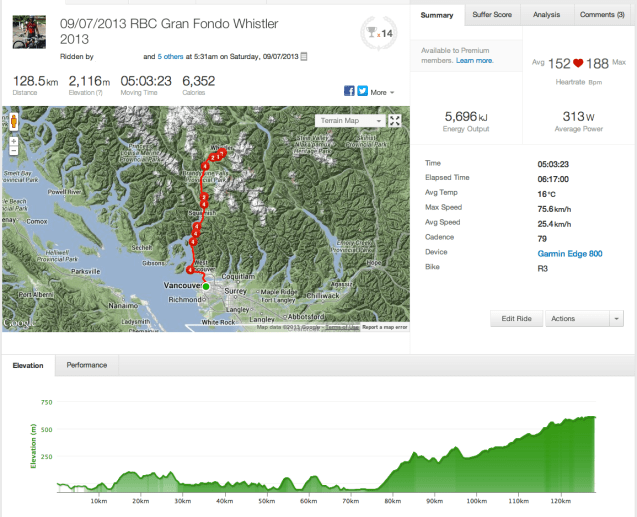Click the Facebook share icon
The height and width of the screenshot is (517, 637).
click(350, 91)
